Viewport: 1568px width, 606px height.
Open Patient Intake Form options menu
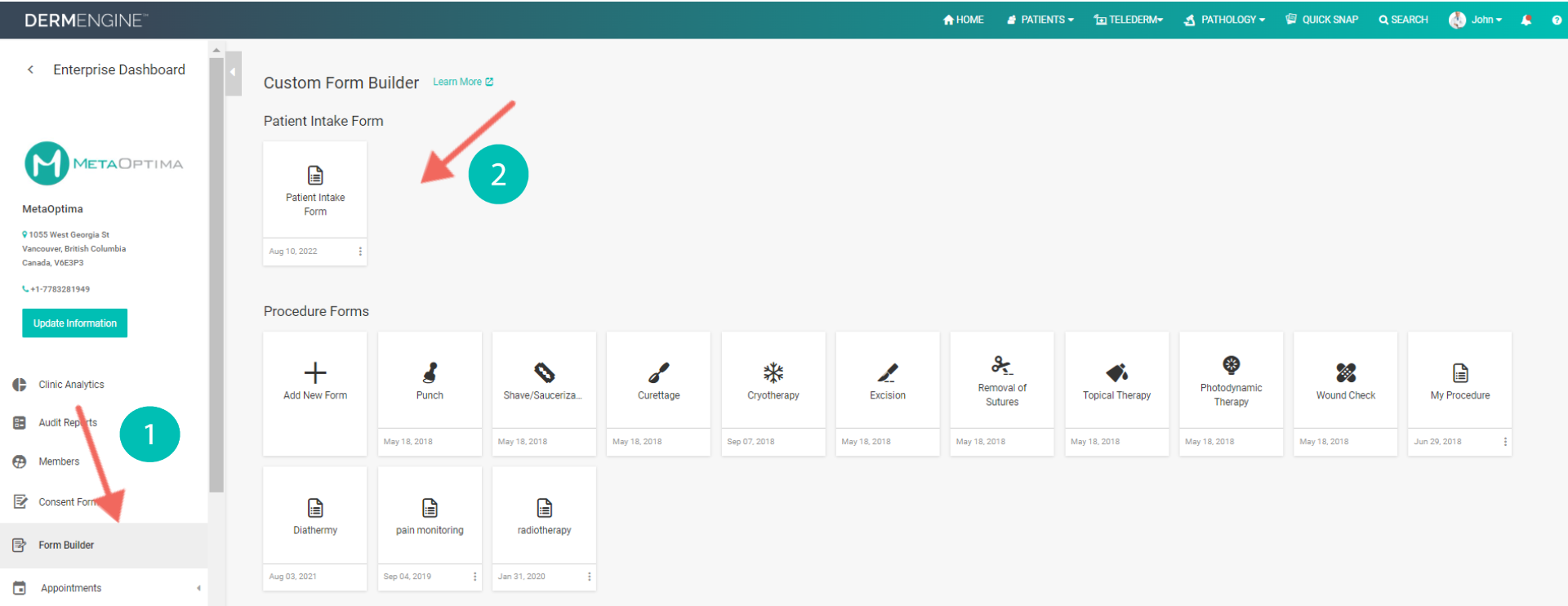coord(360,252)
